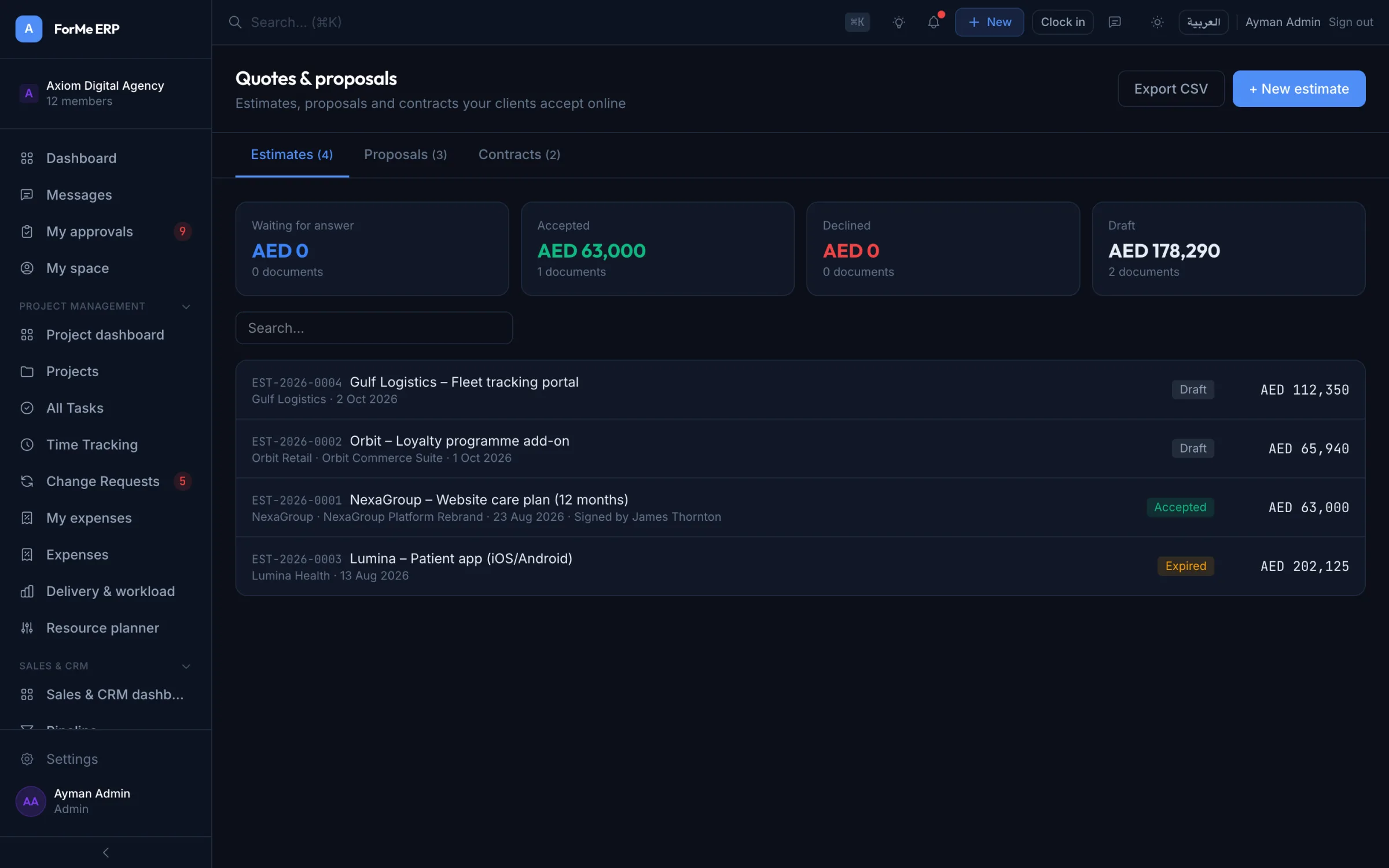Open Settings gear in sidebar

pos(105,759)
